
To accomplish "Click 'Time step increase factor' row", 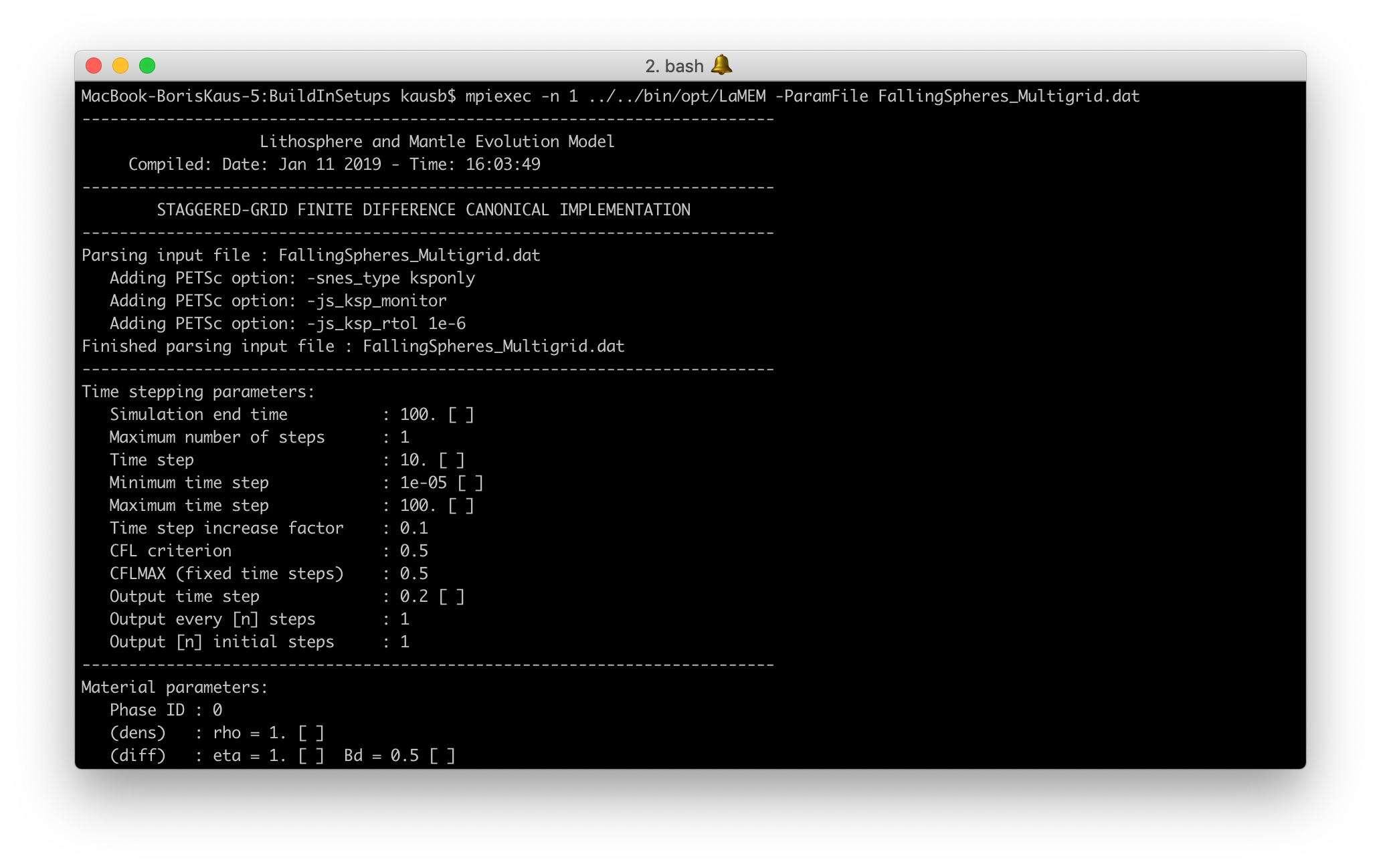I will [x=269, y=528].
